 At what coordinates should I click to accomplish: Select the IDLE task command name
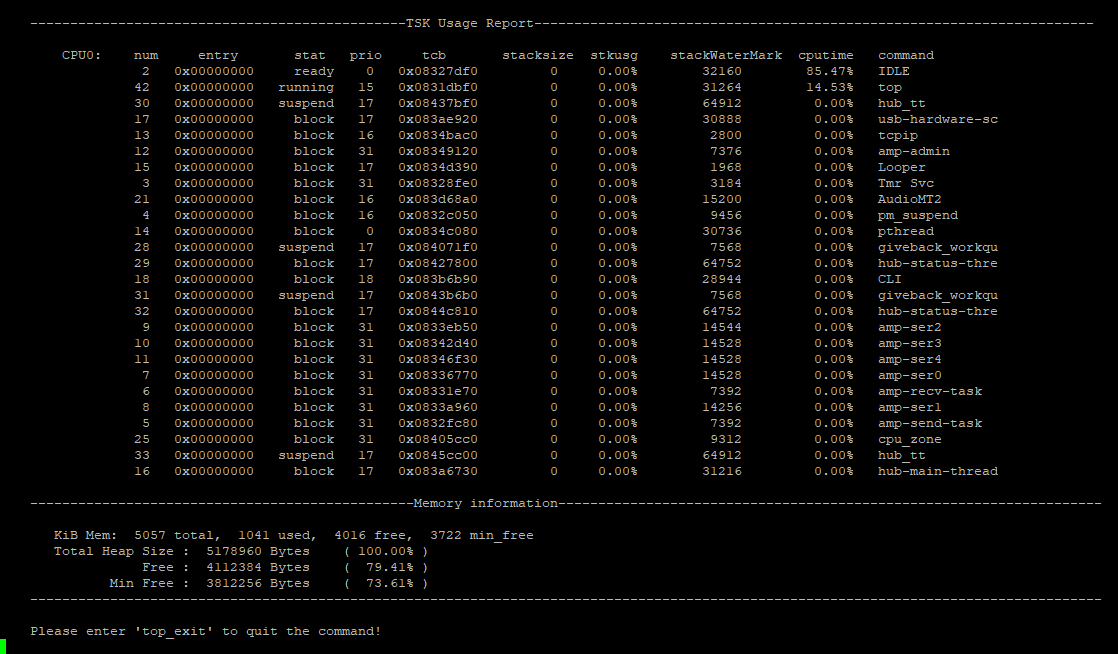[x=893, y=71]
